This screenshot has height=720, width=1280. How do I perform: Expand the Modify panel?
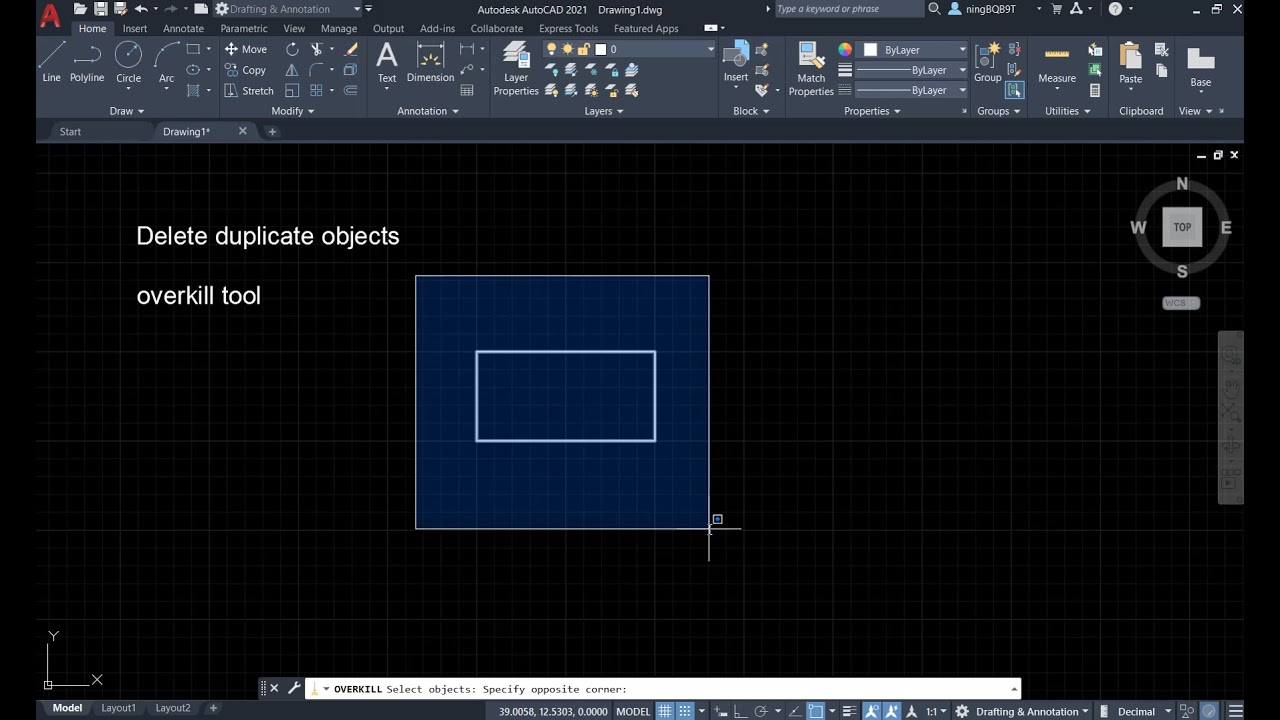pos(293,111)
